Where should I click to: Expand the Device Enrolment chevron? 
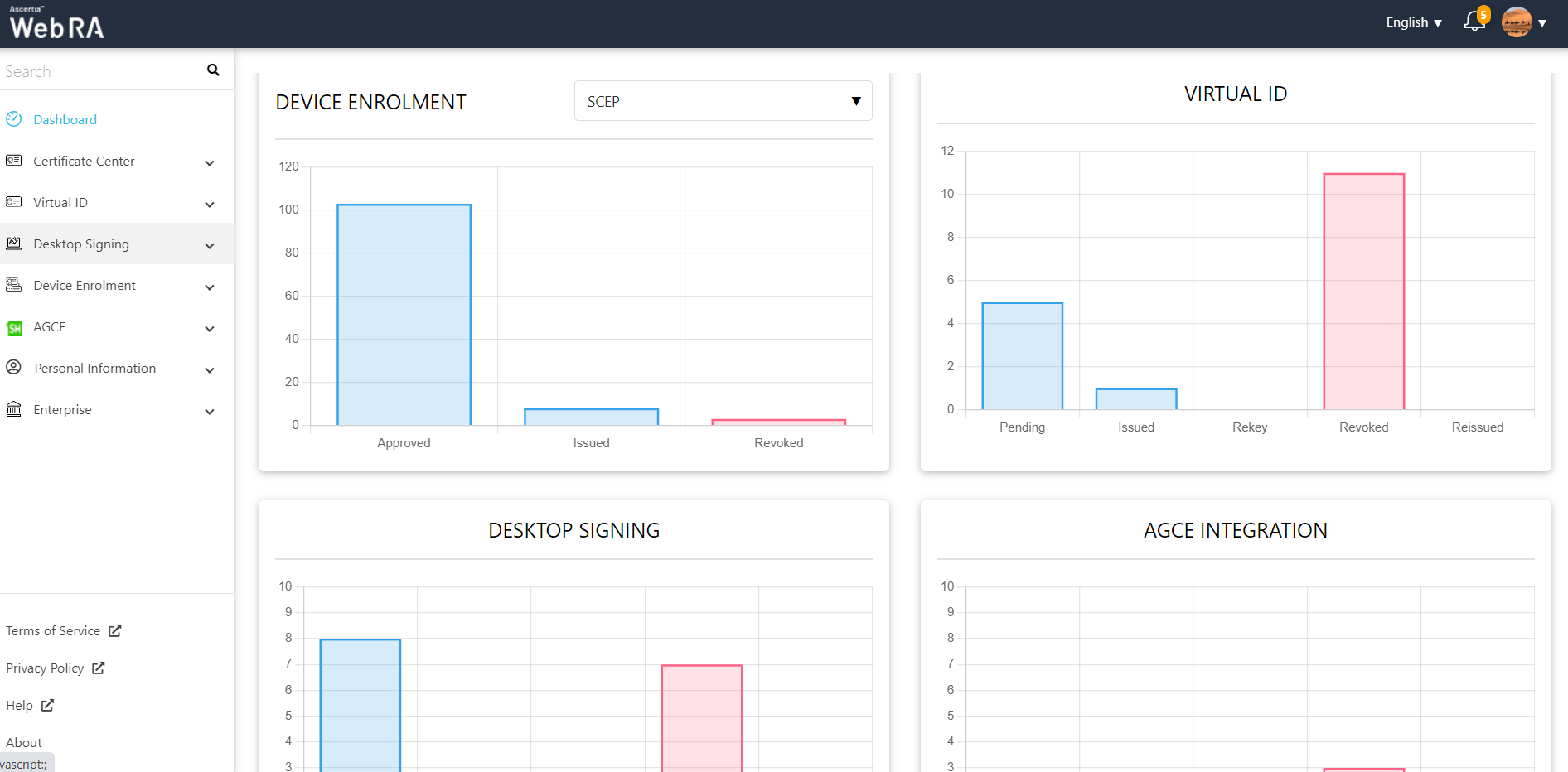pos(210,287)
